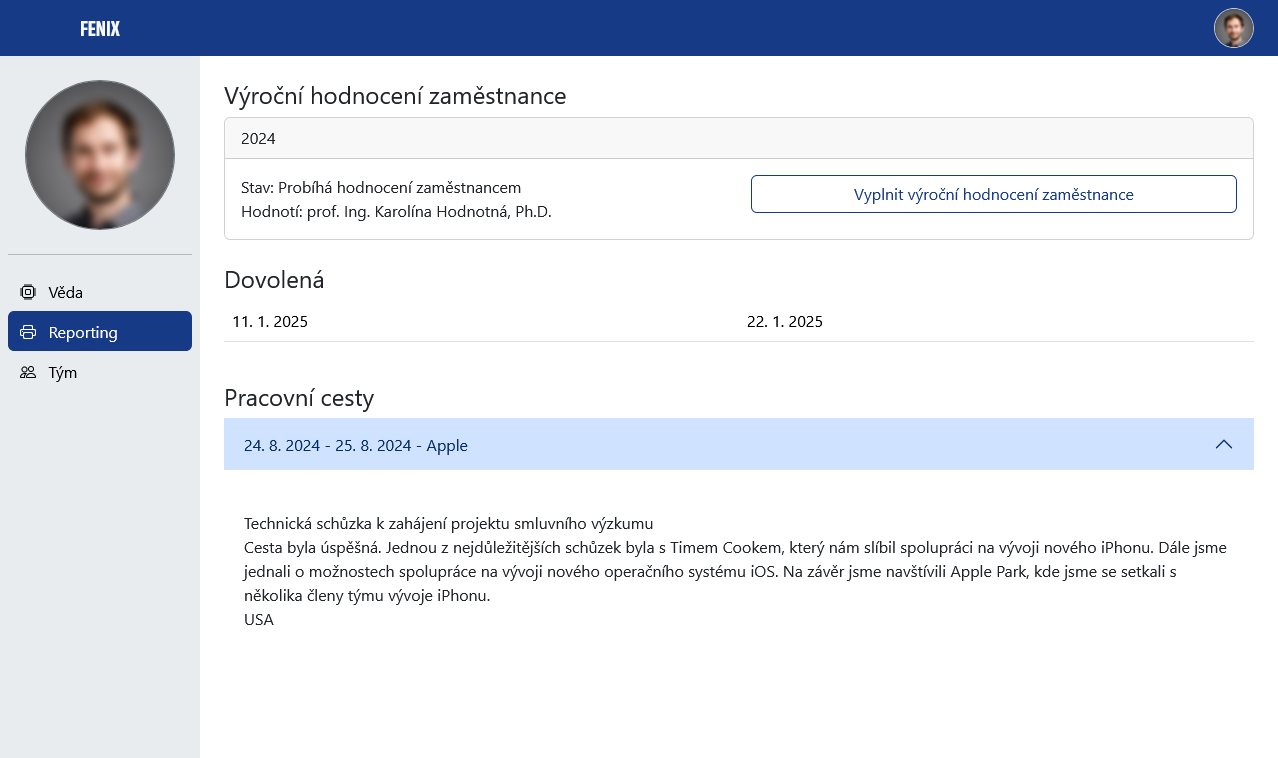Click the 2024 evaluation card header
Viewport: 1278px width, 758px height.
[x=739, y=138]
